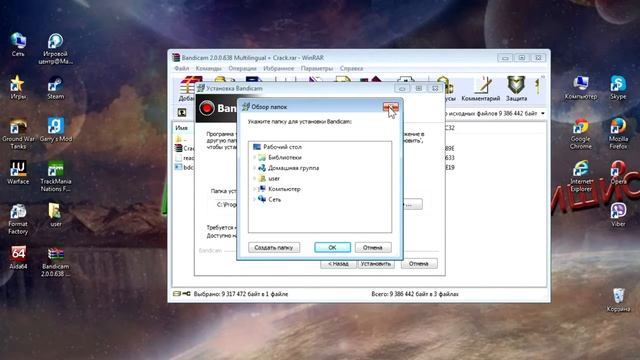Expand the Библиотеки tree node
The width and height of the screenshot is (640, 360).
(254, 157)
